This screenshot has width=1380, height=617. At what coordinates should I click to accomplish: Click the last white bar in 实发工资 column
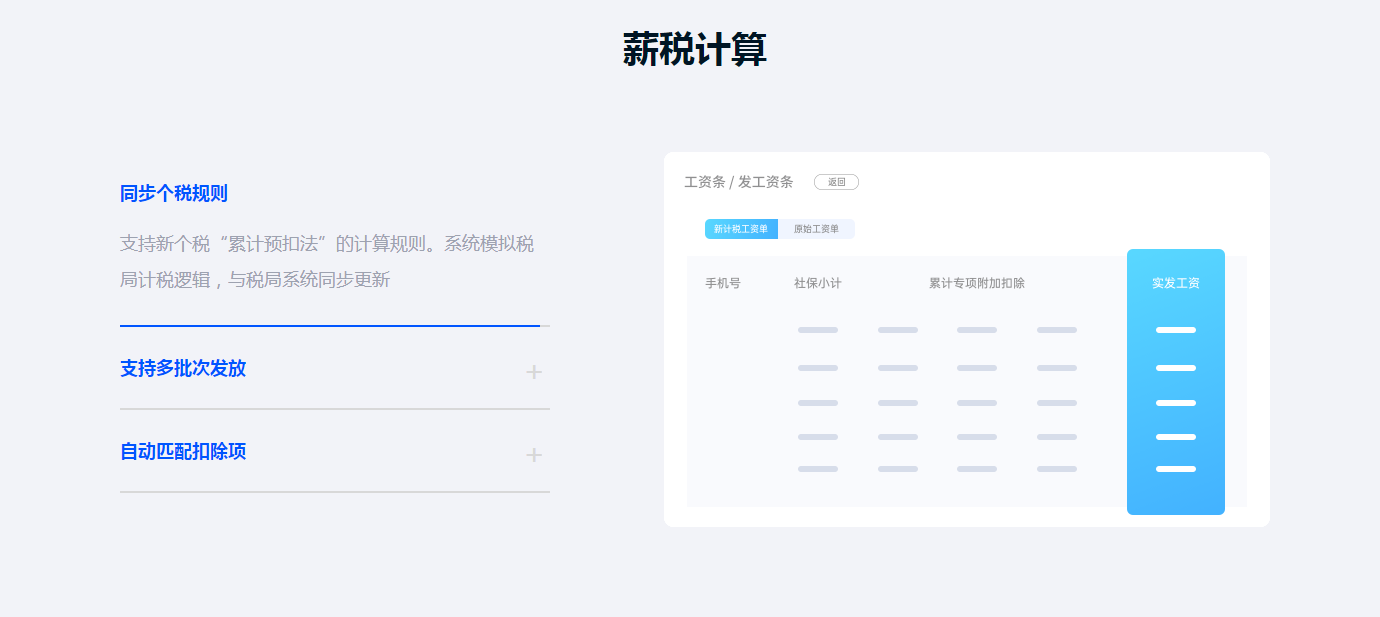point(1176,469)
